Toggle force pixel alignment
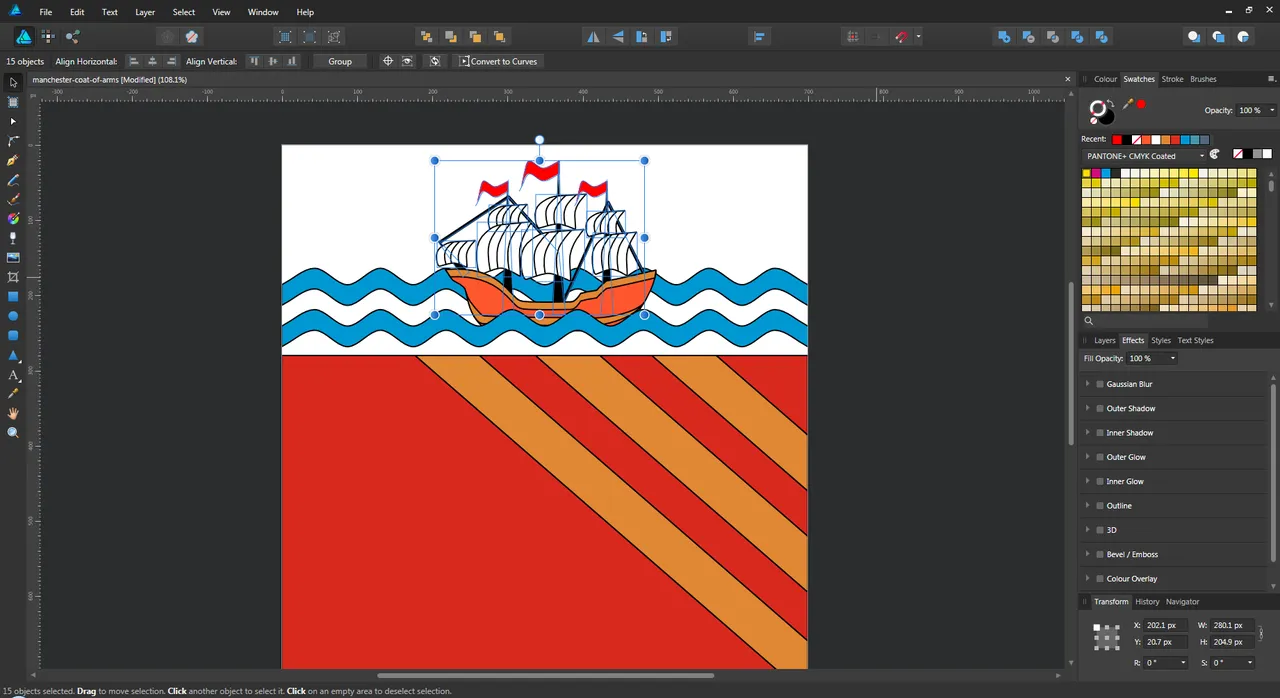This screenshot has width=1280, height=698. tap(853, 36)
